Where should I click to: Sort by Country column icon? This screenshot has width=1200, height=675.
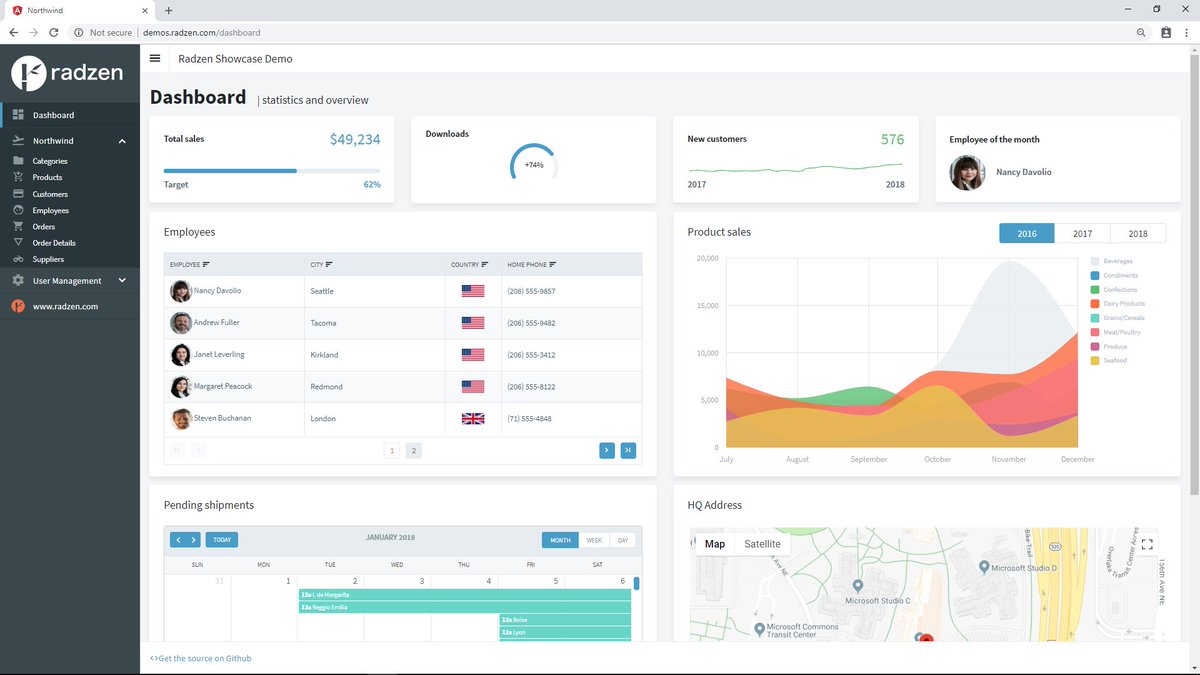coord(485,265)
